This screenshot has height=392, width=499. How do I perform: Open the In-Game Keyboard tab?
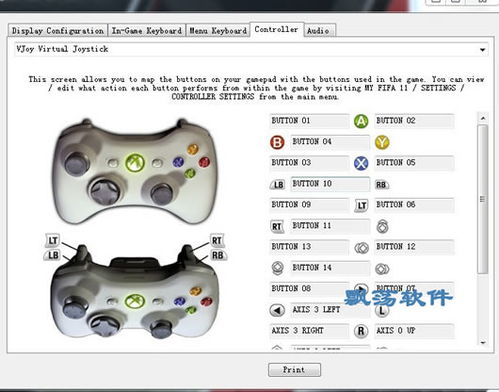(147, 31)
